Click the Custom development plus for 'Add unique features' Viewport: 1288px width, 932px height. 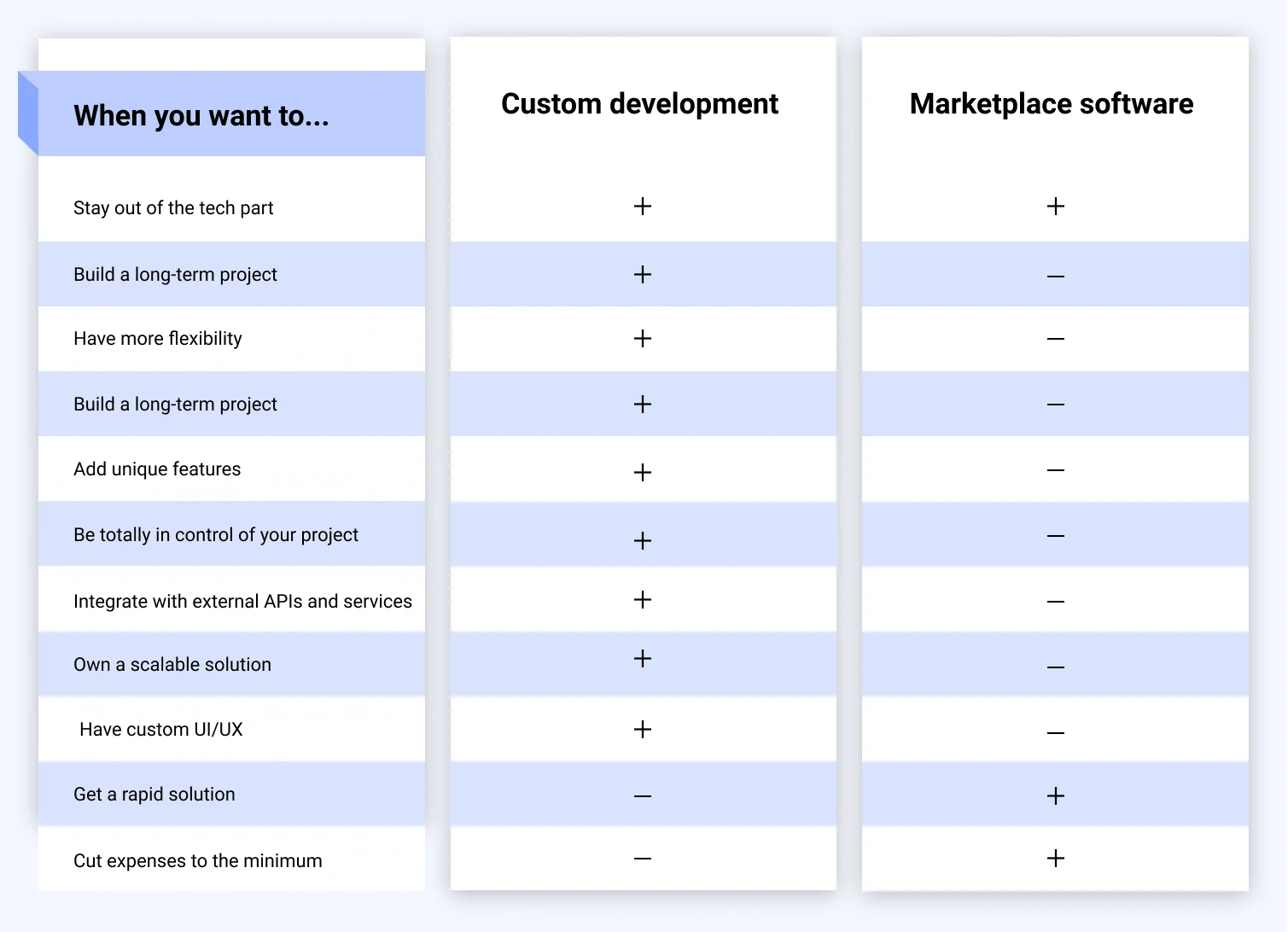pos(643,472)
